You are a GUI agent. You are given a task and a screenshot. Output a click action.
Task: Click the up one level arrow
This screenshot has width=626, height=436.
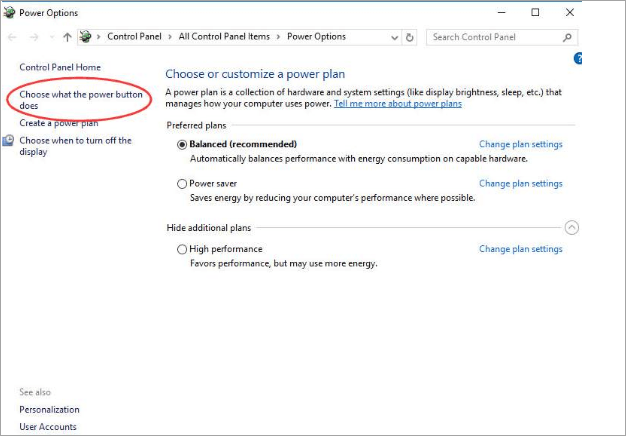[x=67, y=37]
